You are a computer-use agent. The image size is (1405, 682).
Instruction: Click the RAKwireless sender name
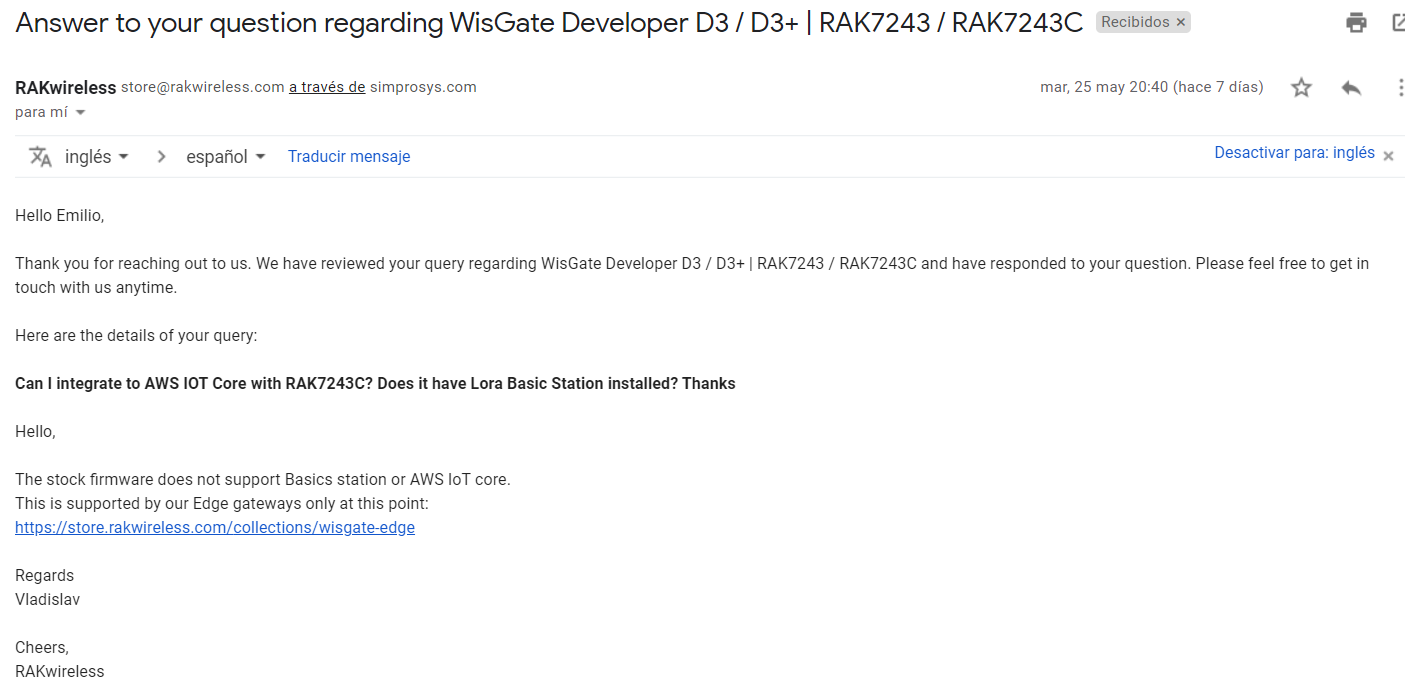66,88
